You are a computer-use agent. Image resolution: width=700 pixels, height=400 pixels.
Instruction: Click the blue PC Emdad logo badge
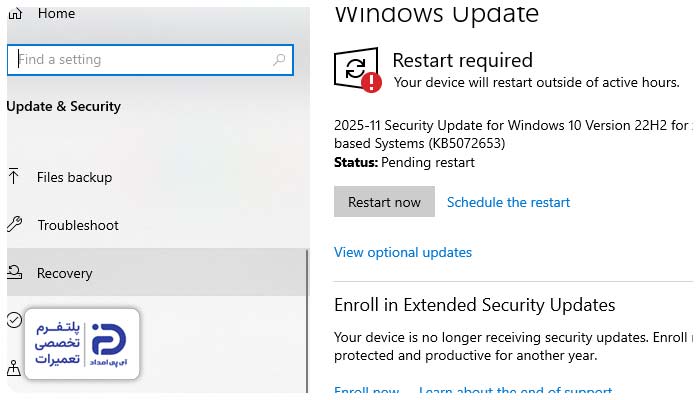pos(108,343)
